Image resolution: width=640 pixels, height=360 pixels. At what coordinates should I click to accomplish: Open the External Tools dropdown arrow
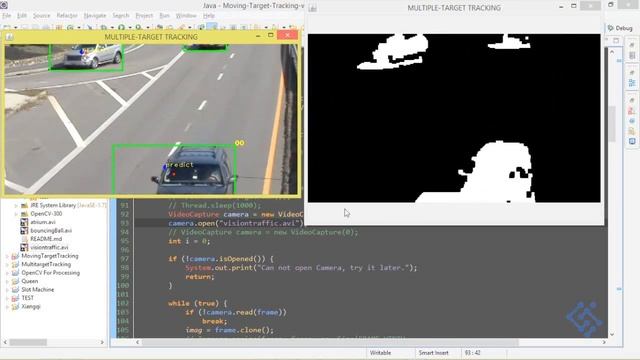tap(148, 28)
